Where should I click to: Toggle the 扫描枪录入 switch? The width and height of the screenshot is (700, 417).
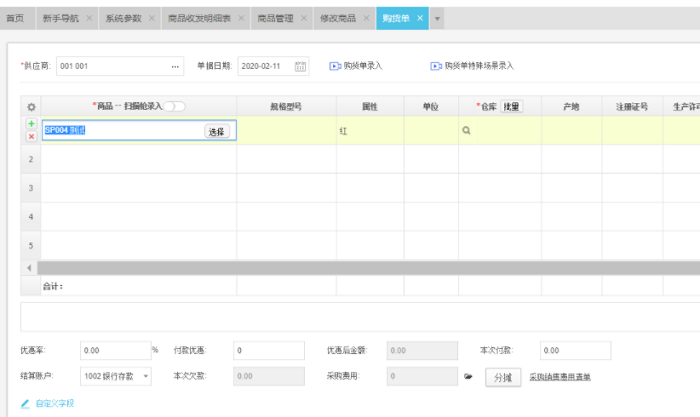pos(174,106)
